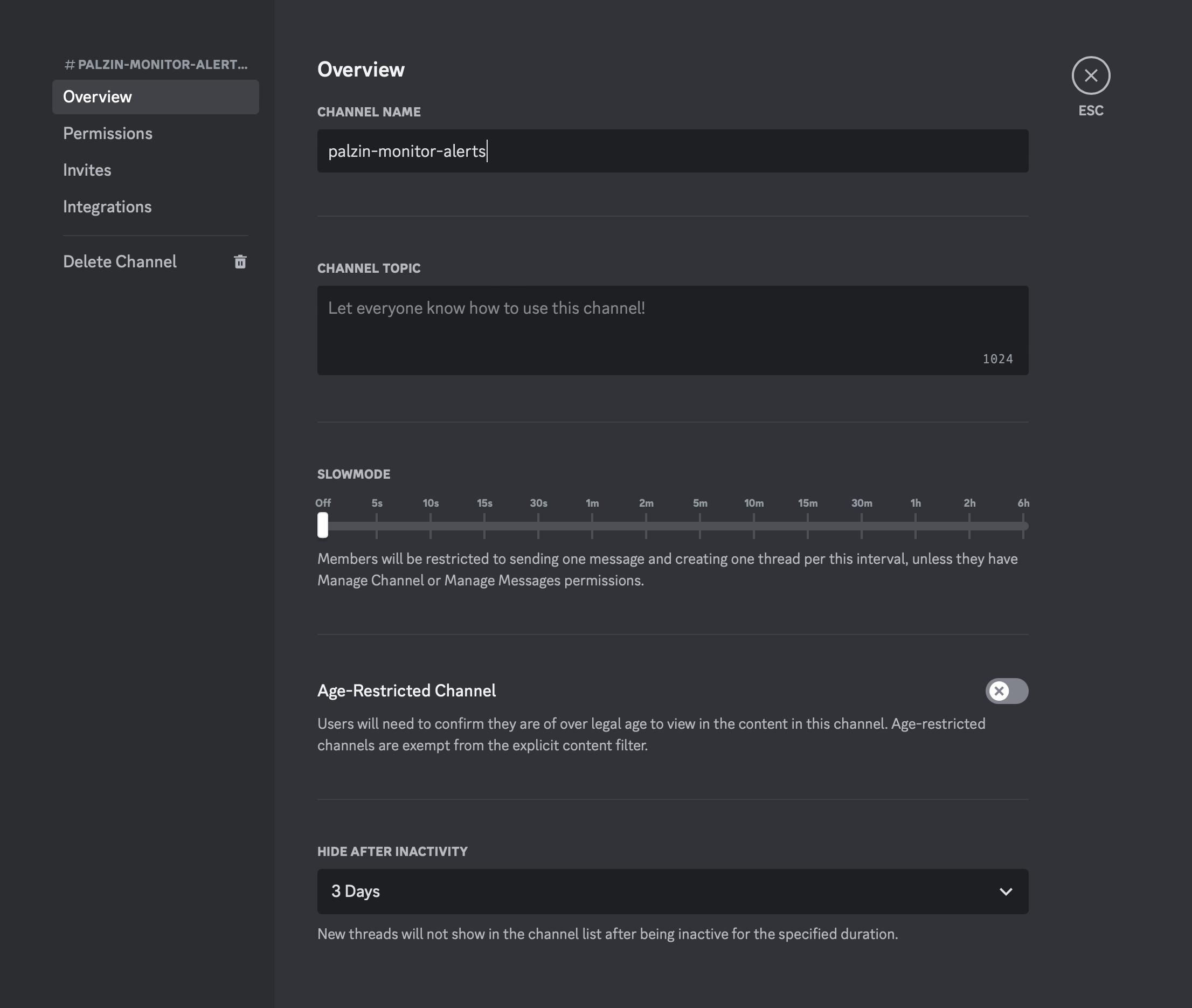
Task: Open the Integrations tab
Action: (155, 207)
